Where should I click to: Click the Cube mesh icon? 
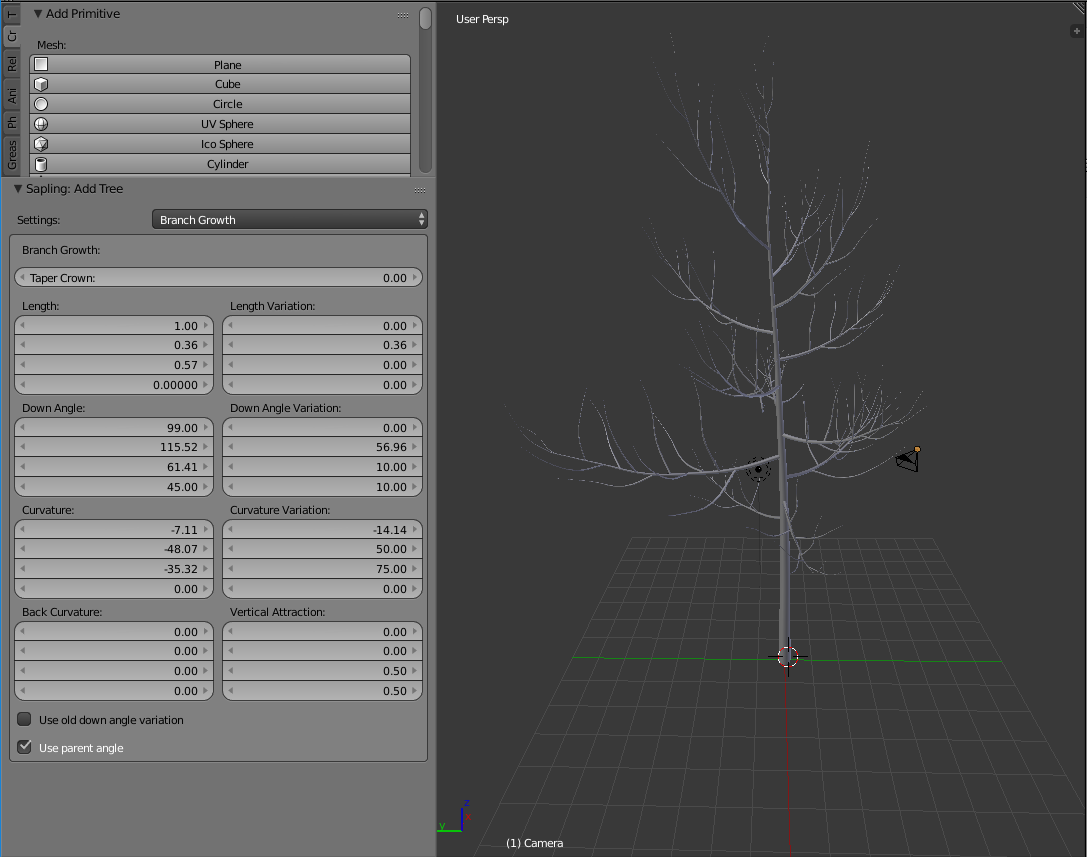click(x=42, y=84)
